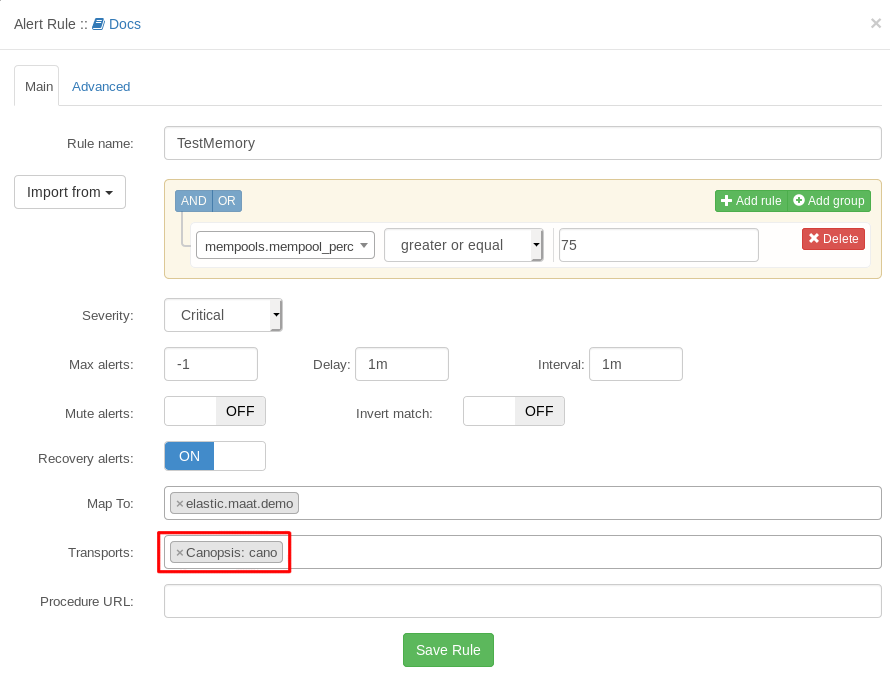Toggle the Mute alerts switch
Image resolution: width=890 pixels, height=691 pixels.
[215, 411]
